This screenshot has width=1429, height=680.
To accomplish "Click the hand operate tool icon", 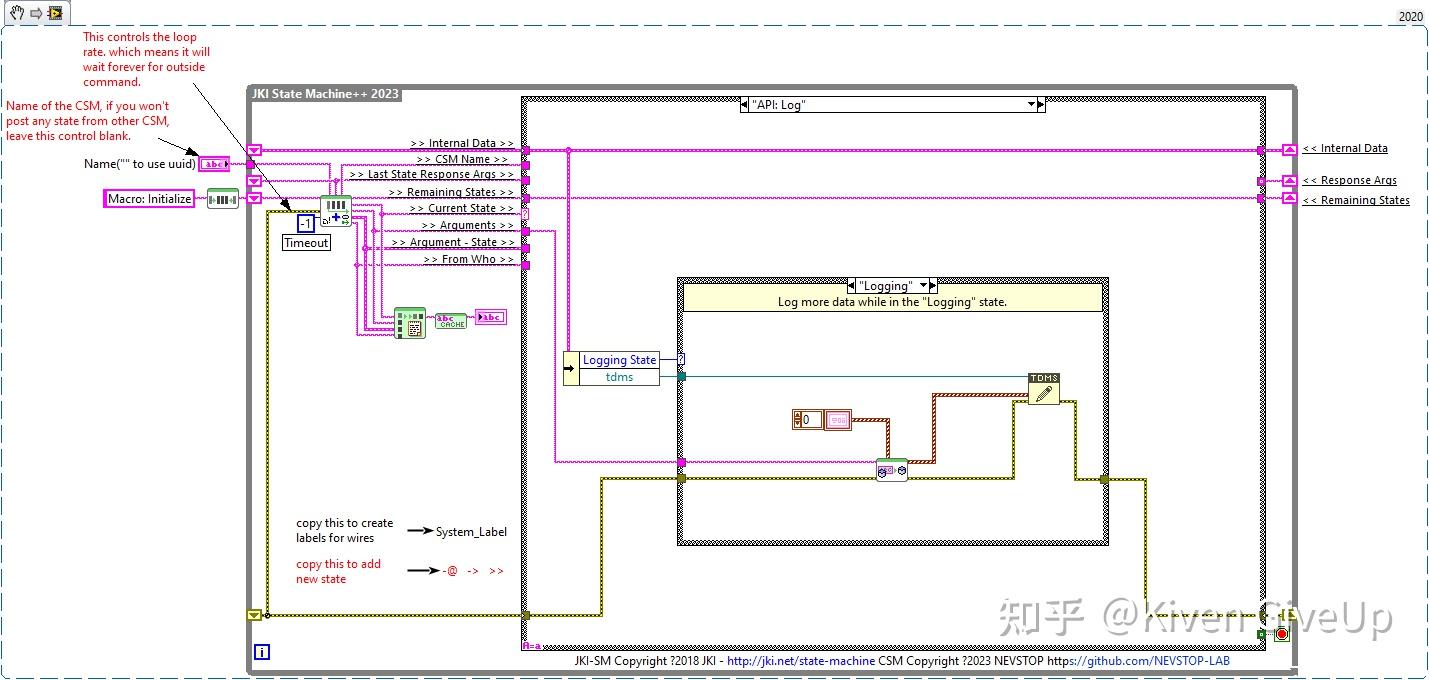I will click(16, 14).
